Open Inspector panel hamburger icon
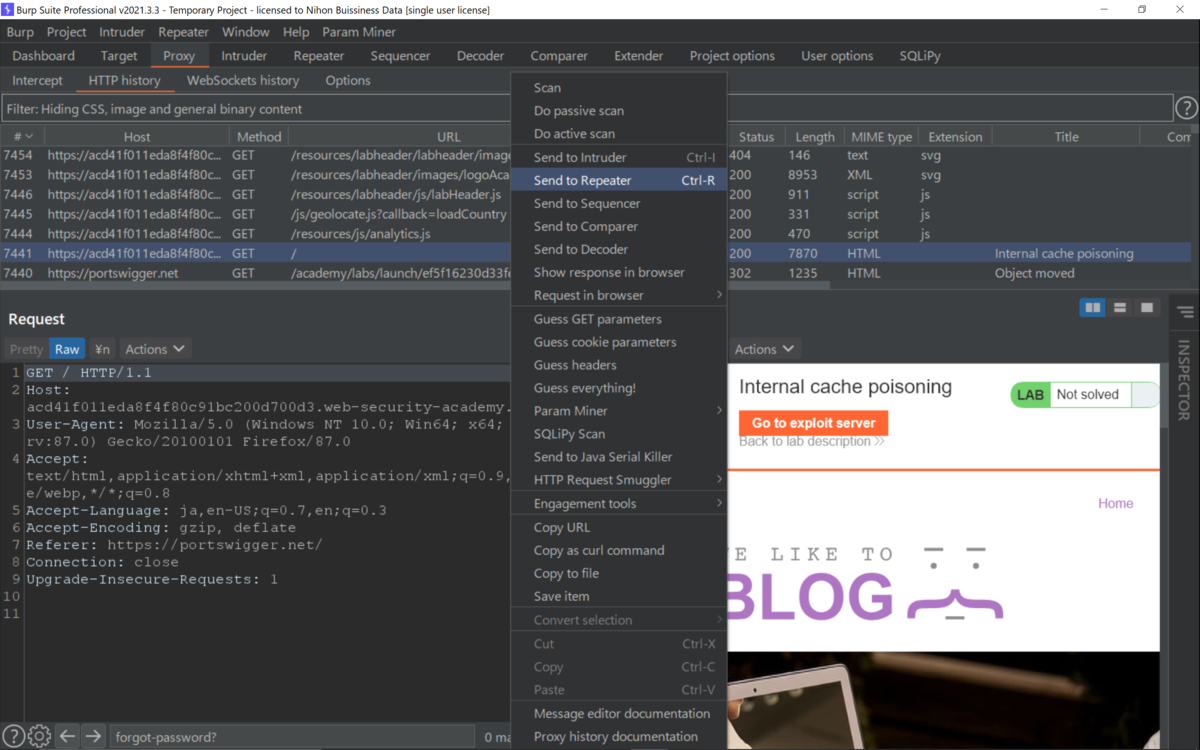The image size is (1200, 750). [x=1185, y=313]
